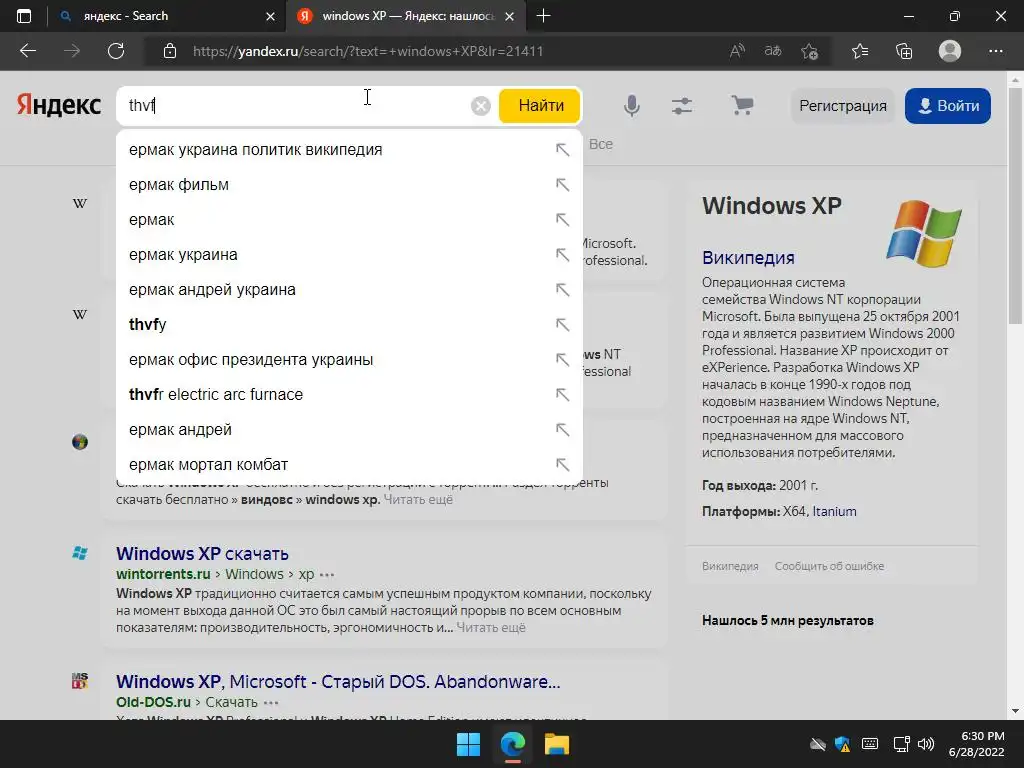Click the Регистрация button

click(x=842, y=106)
